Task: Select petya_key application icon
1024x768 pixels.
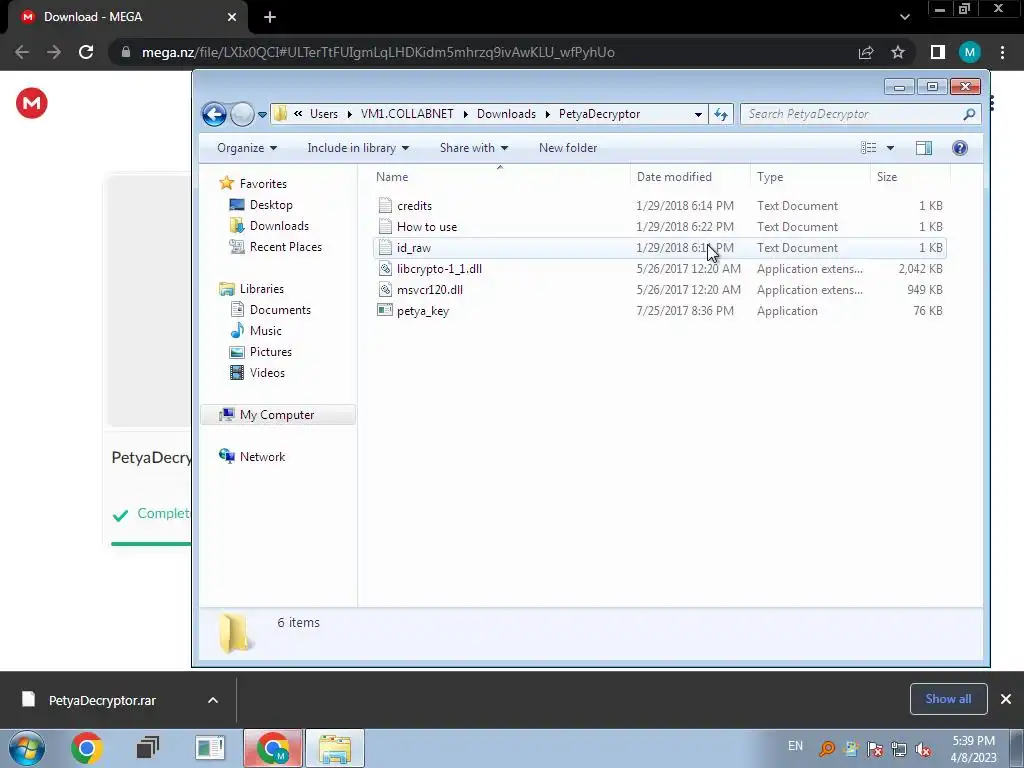Action: 385,310
